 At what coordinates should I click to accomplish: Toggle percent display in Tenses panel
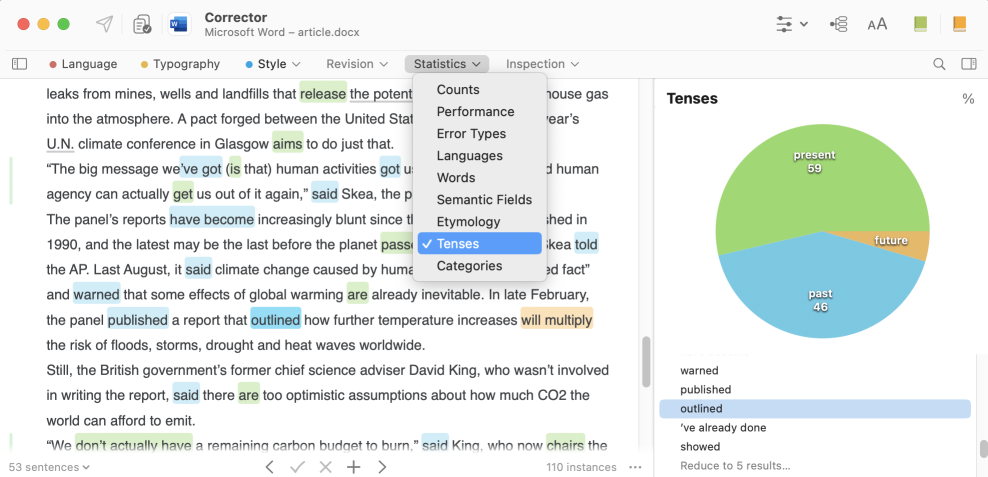968,99
